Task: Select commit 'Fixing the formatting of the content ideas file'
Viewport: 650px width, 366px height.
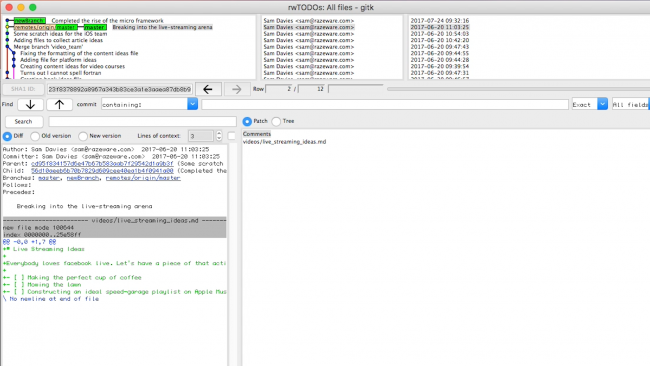Action: click(x=79, y=53)
